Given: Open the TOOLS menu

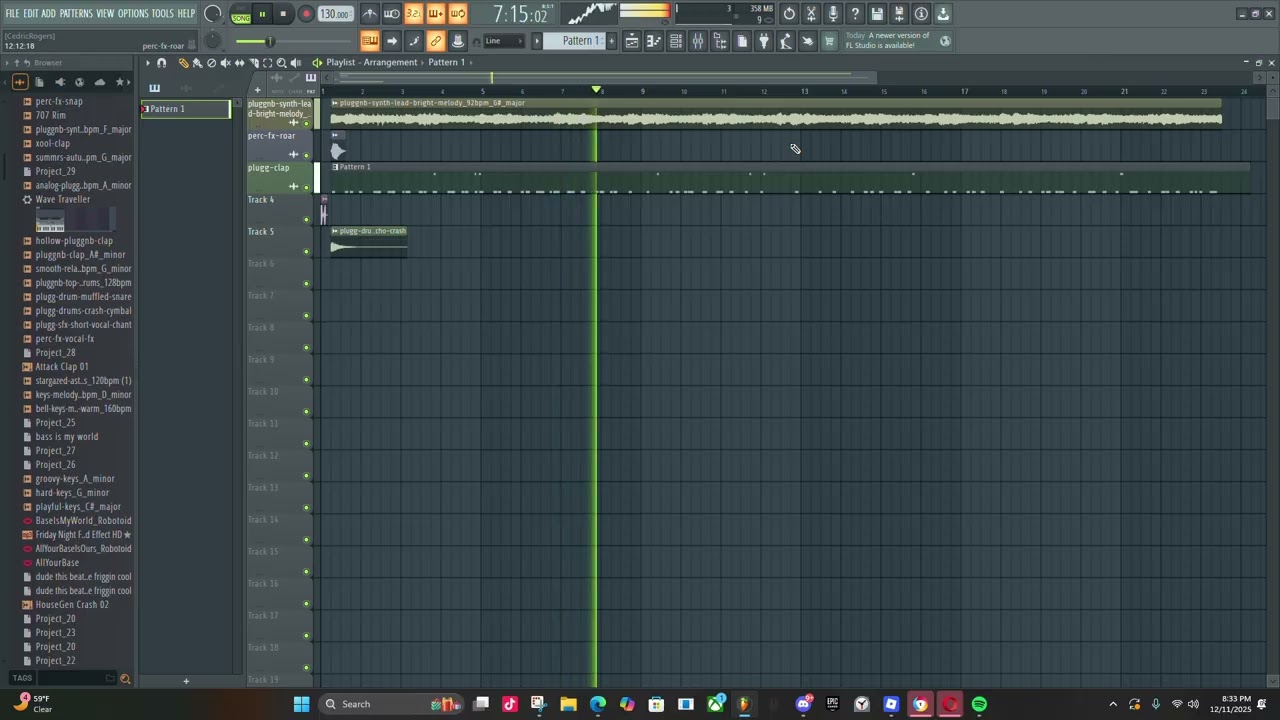Looking at the screenshot, I should pyautogui.click(x=163, y=13).
